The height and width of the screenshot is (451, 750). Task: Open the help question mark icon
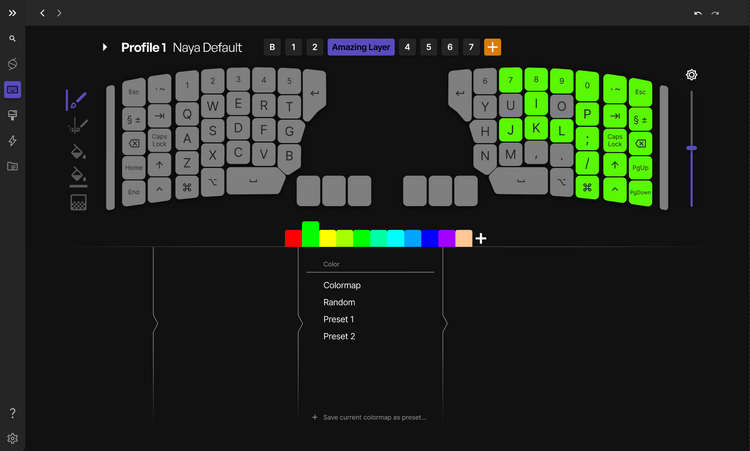tap(12, 413)
